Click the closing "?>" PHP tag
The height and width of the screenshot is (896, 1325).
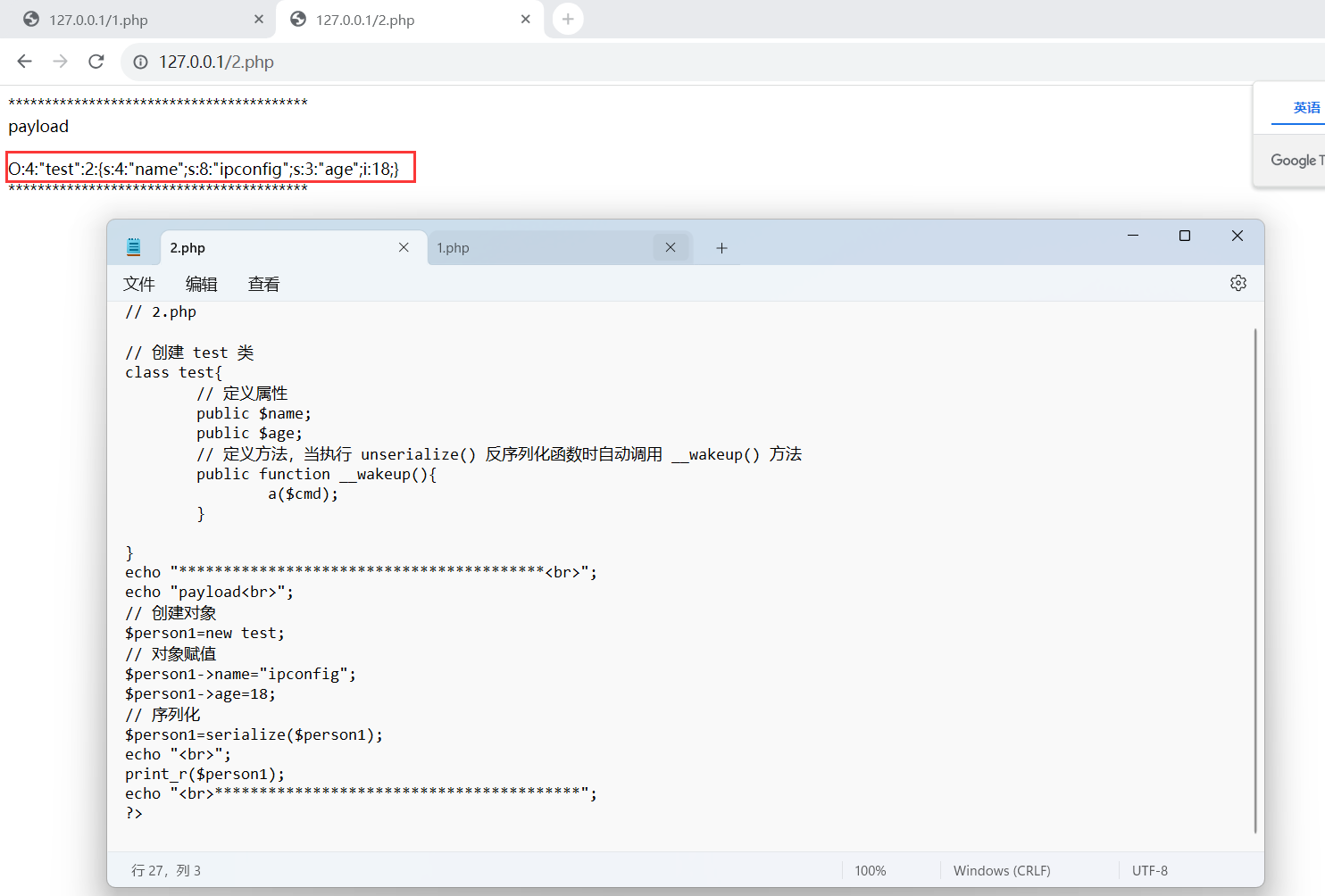(x=134, y=813)
